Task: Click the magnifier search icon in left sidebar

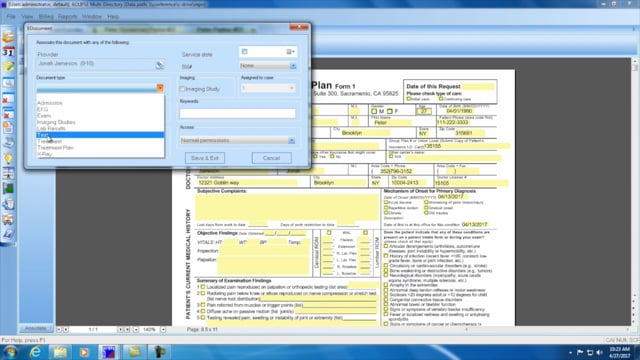Action: pyautogui.click(x=8, y=83)
